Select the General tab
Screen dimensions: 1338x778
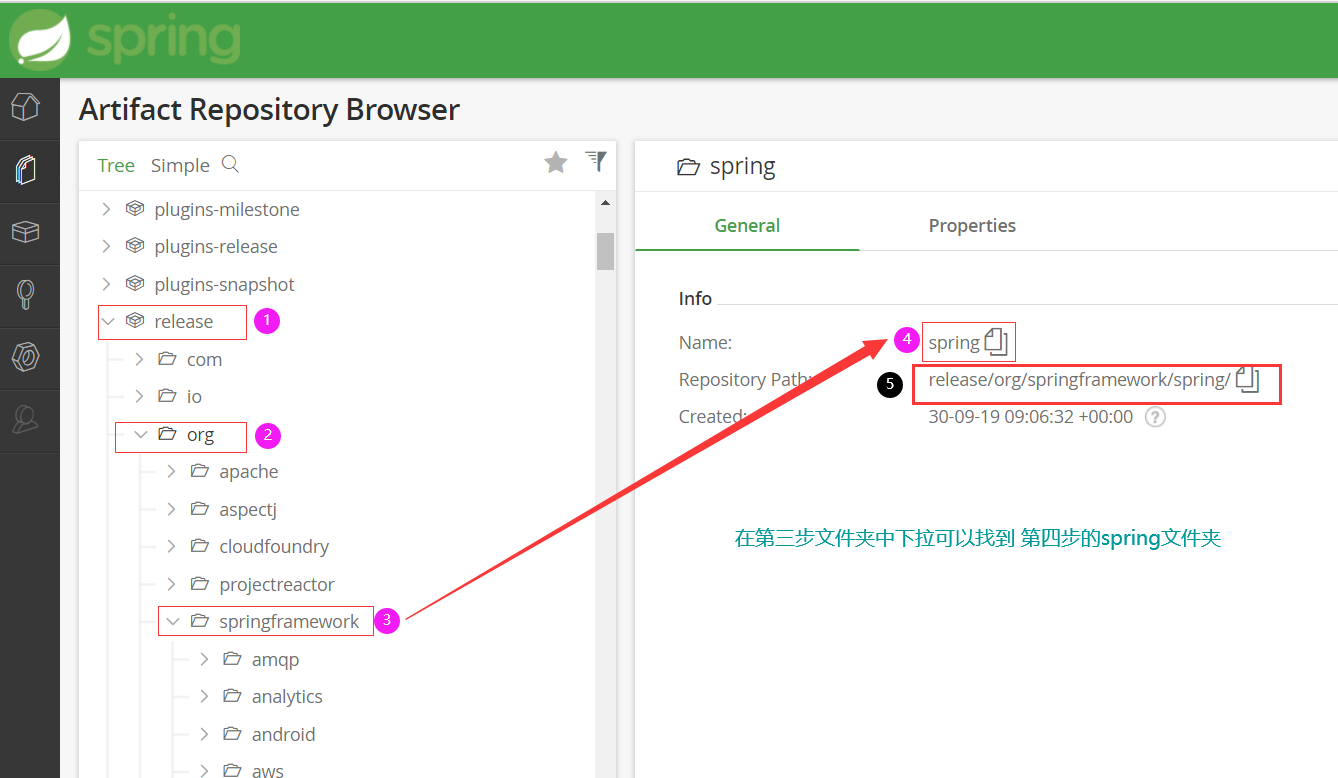(747, 225)
